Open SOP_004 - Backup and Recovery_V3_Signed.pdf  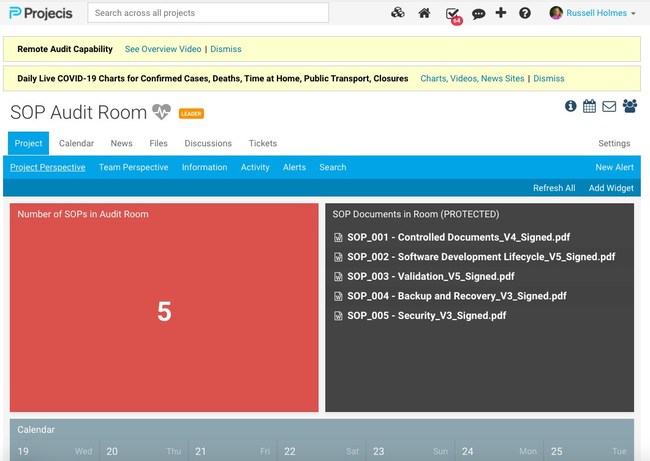click(457, 296)
